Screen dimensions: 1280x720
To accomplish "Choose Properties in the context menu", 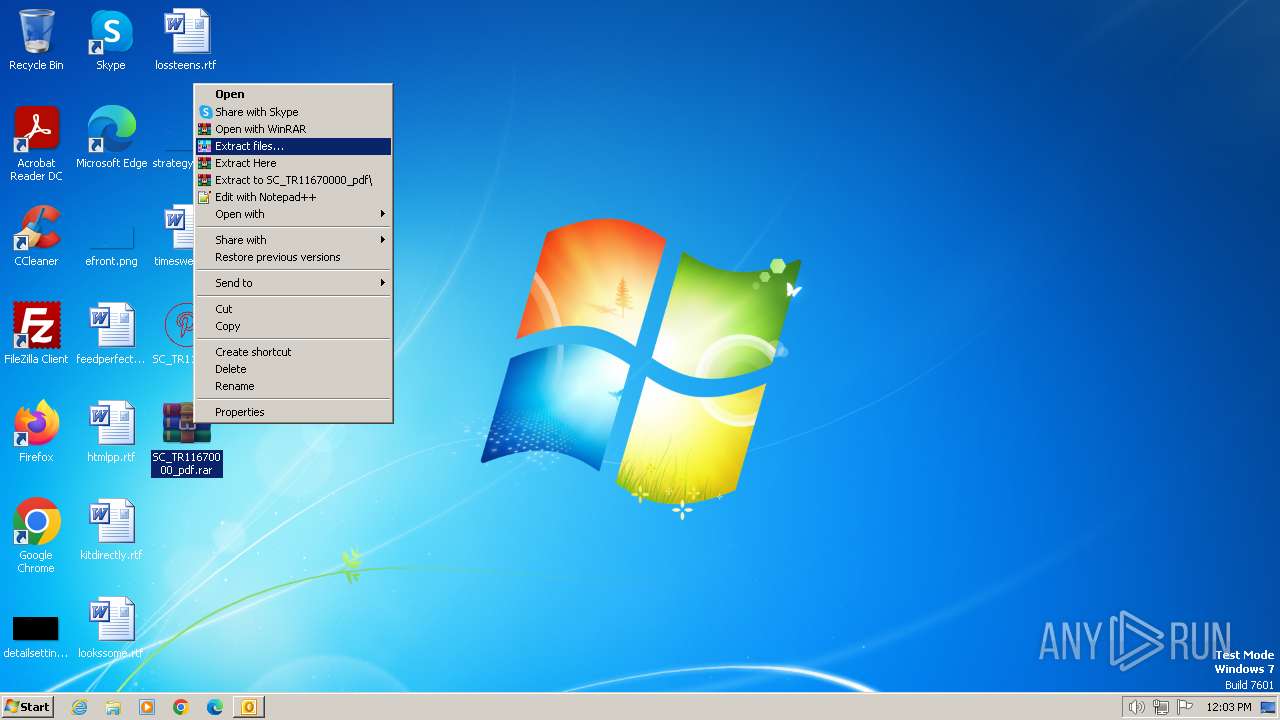I will coord(293,412).
